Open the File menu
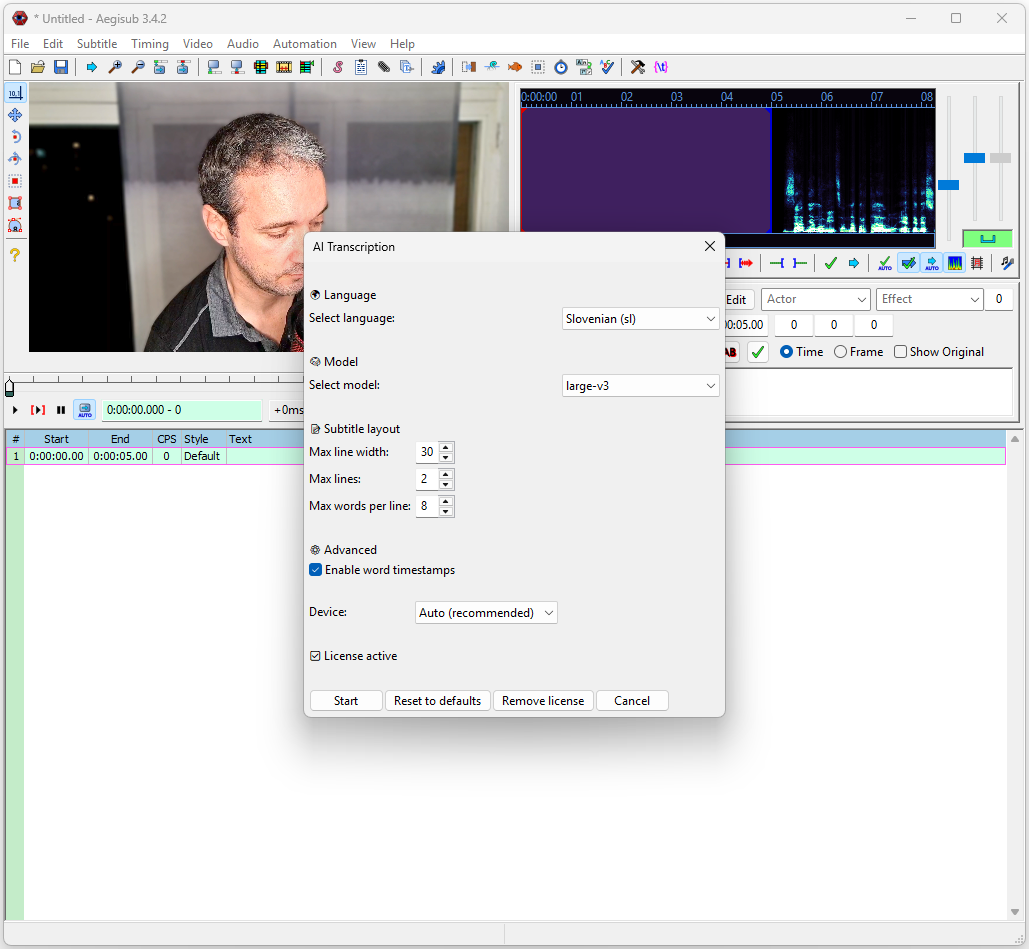Screen dimensions: 1029x949 click(x=20, y=44)
